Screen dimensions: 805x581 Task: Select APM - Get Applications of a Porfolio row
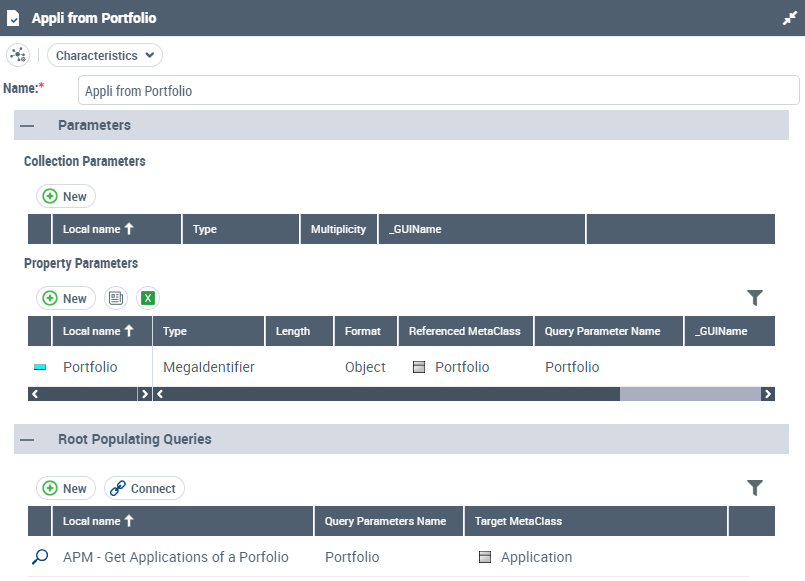pos(175,557)
